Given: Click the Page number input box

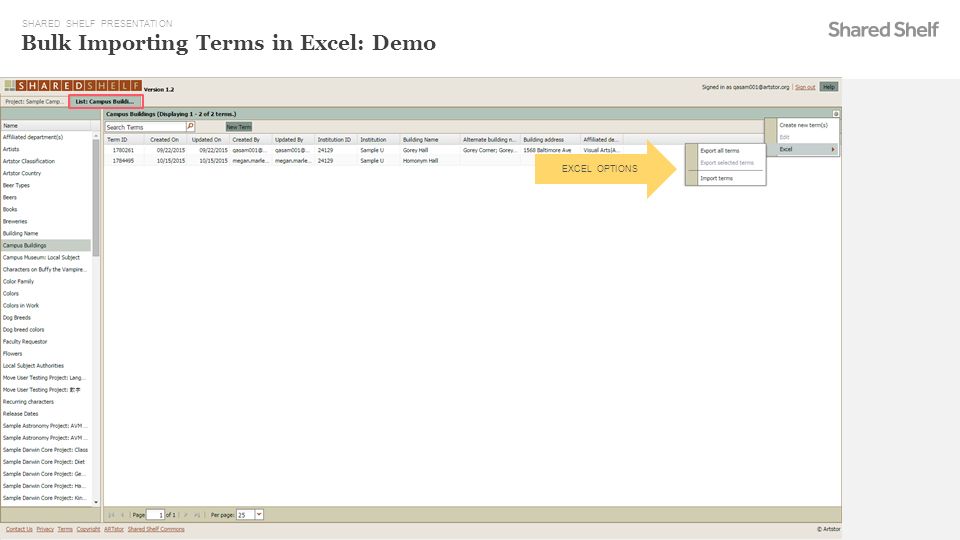Looking at the screenshot, I should point(155,515).
